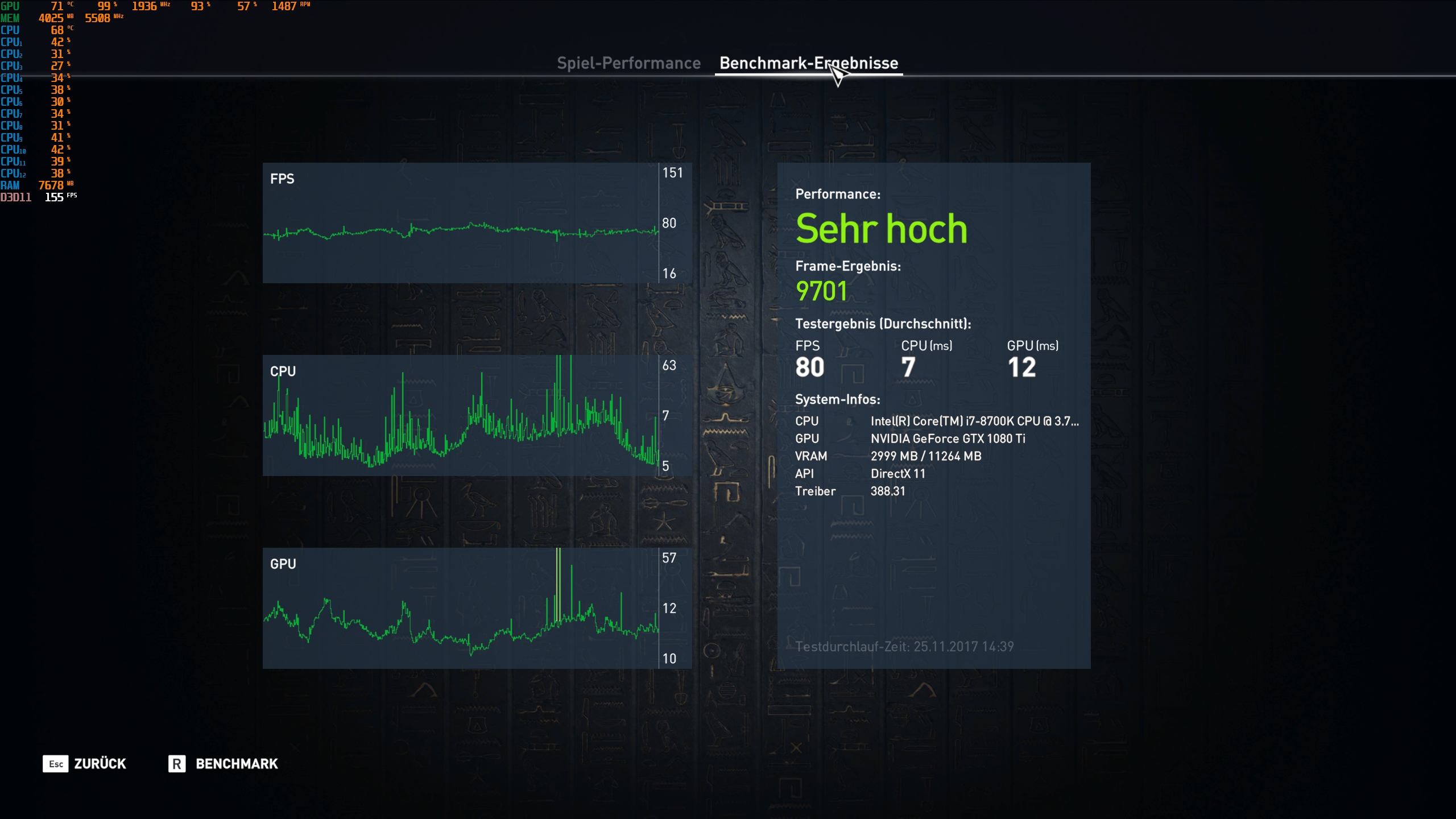Viewport: 1456px width, 819px height.
Task: Click the D3D11 FPS overlay counter
Action: tap(54, 197)
